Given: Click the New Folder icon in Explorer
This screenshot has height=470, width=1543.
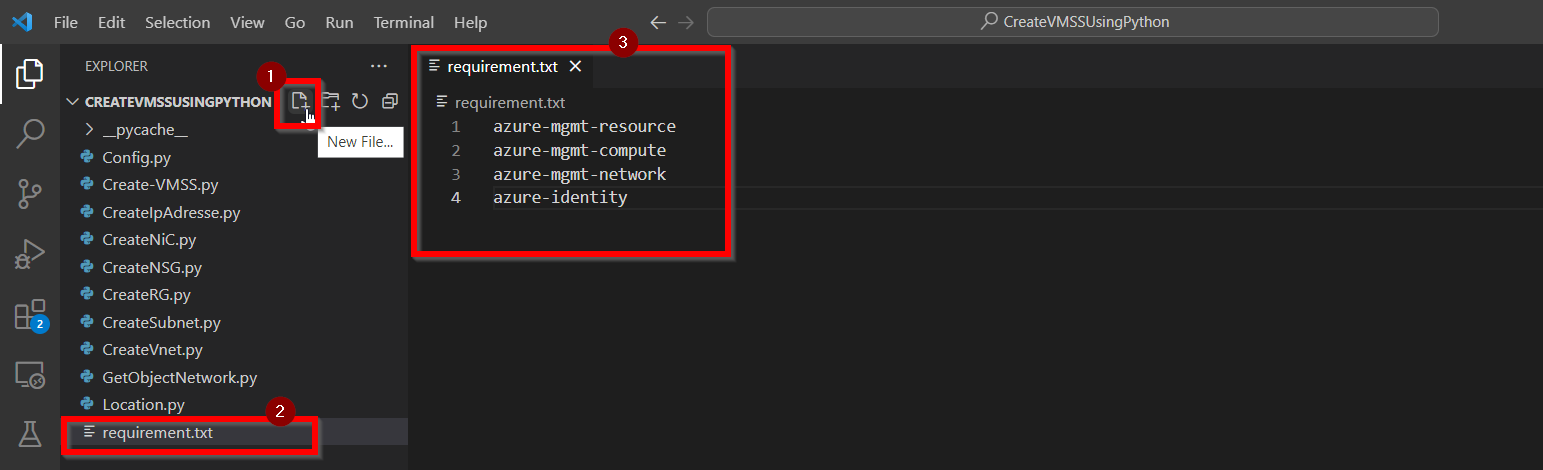Looking at the screenshot, I should [330, 101].
